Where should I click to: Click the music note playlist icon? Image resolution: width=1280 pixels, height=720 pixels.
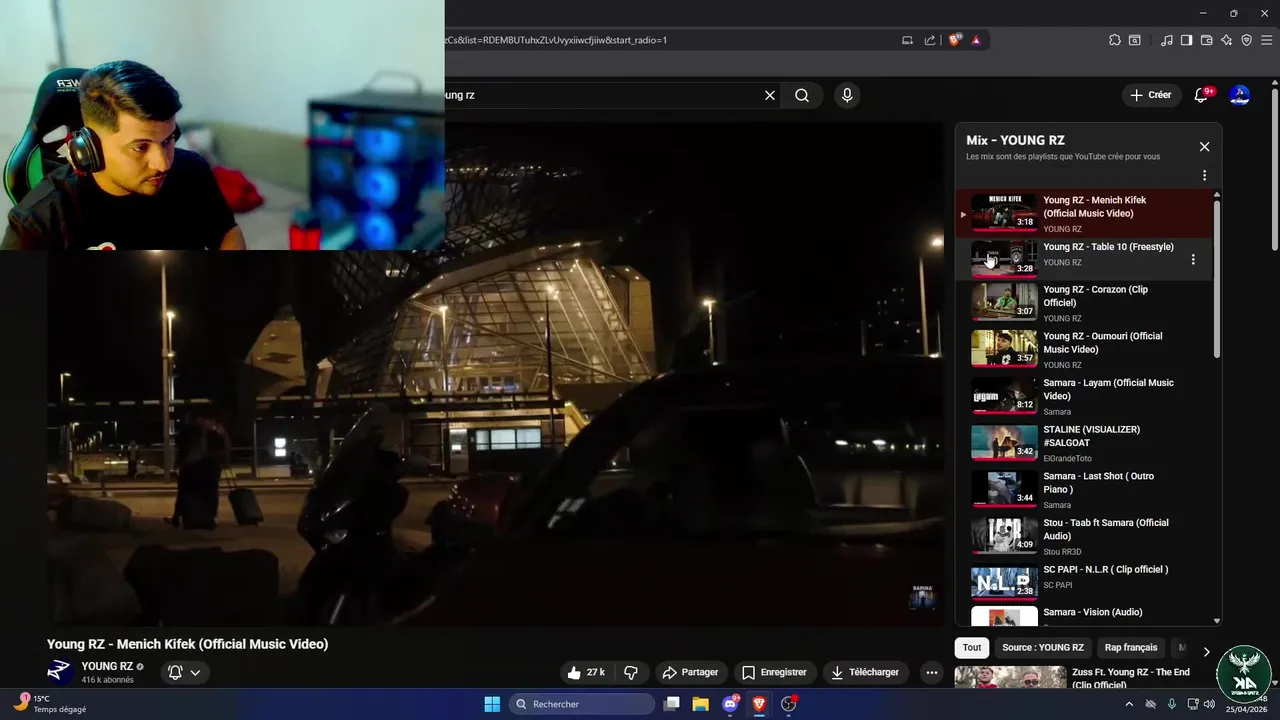pos(1167,40)
